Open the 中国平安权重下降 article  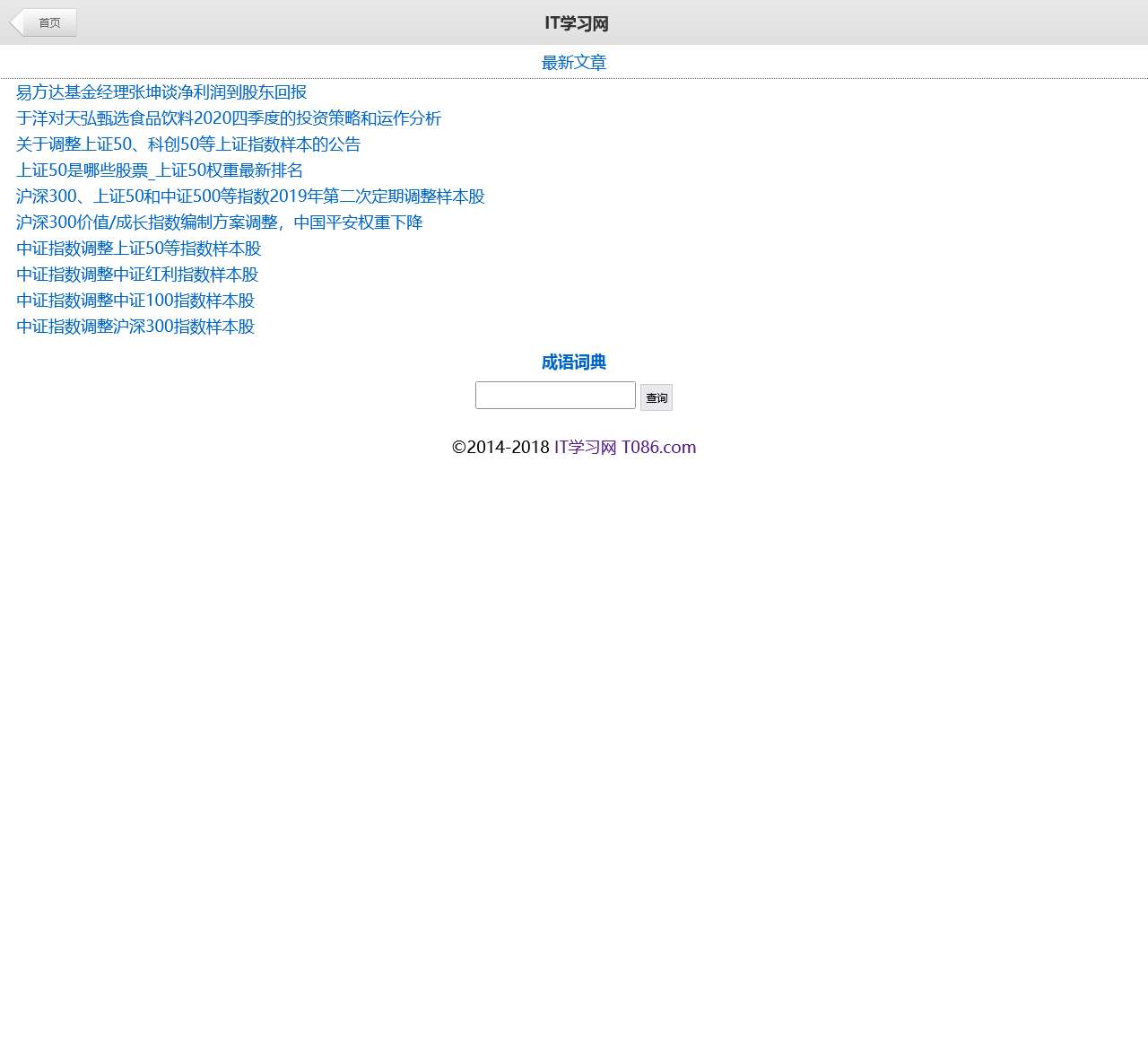[x=219, y=222]
